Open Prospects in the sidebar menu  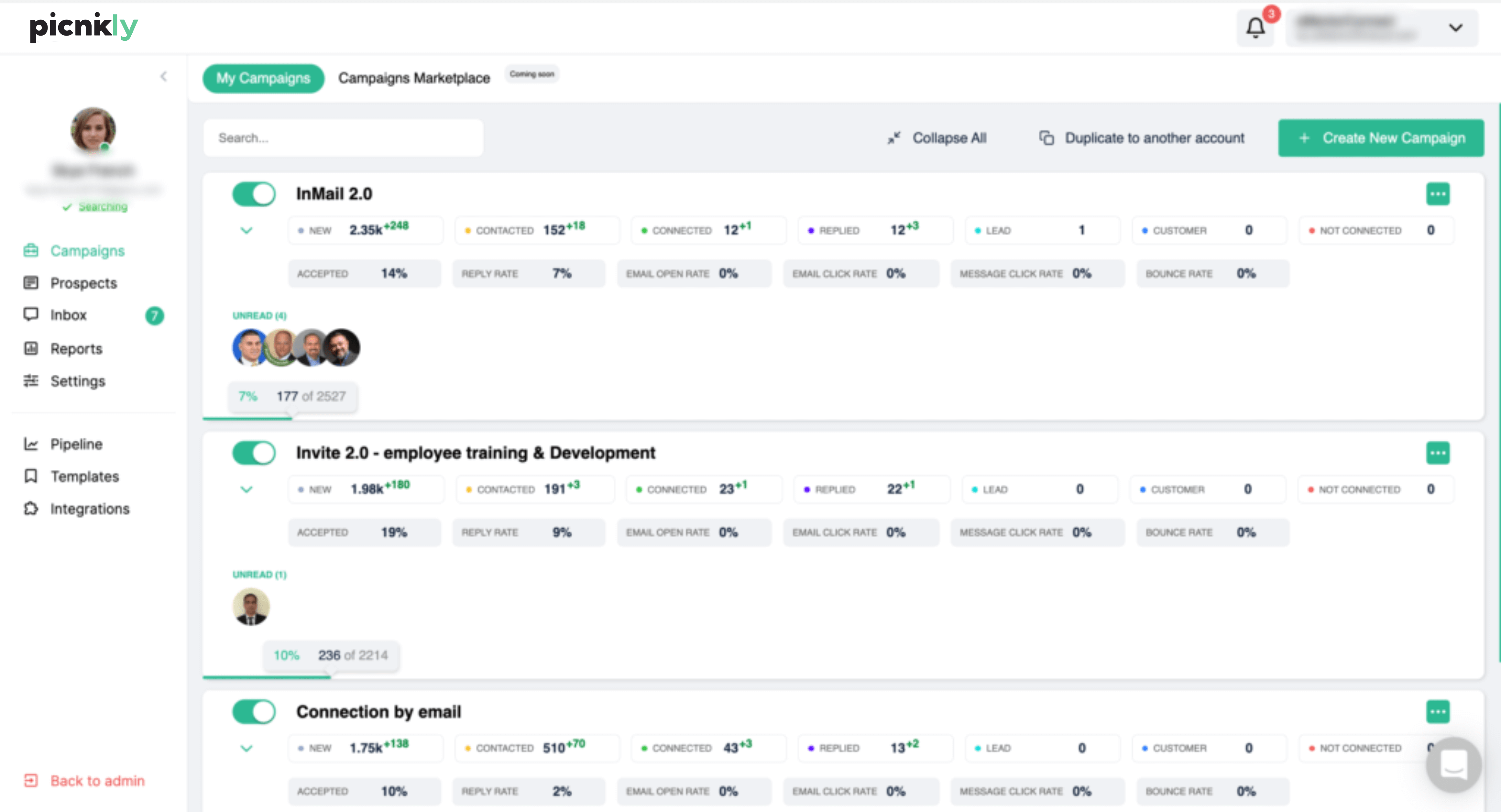coord(83,283)
